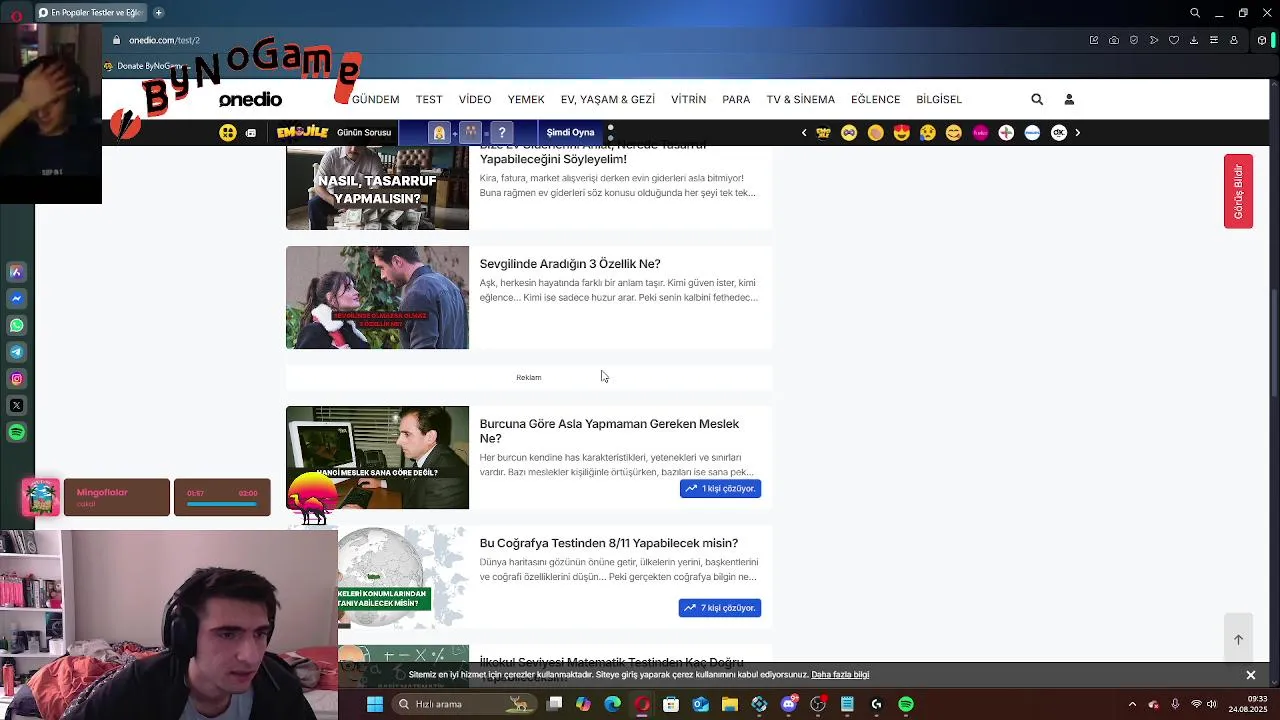1280x720 pixels.
Task: Open Messenger in the Opera sidebar
Action: (17, 298)
